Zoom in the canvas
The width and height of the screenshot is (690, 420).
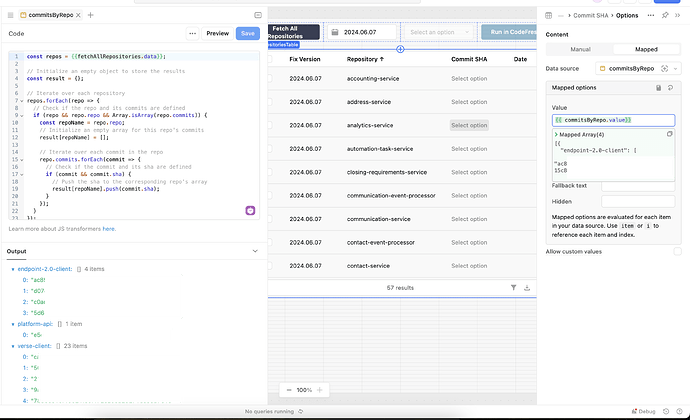[x=320, y=390]
